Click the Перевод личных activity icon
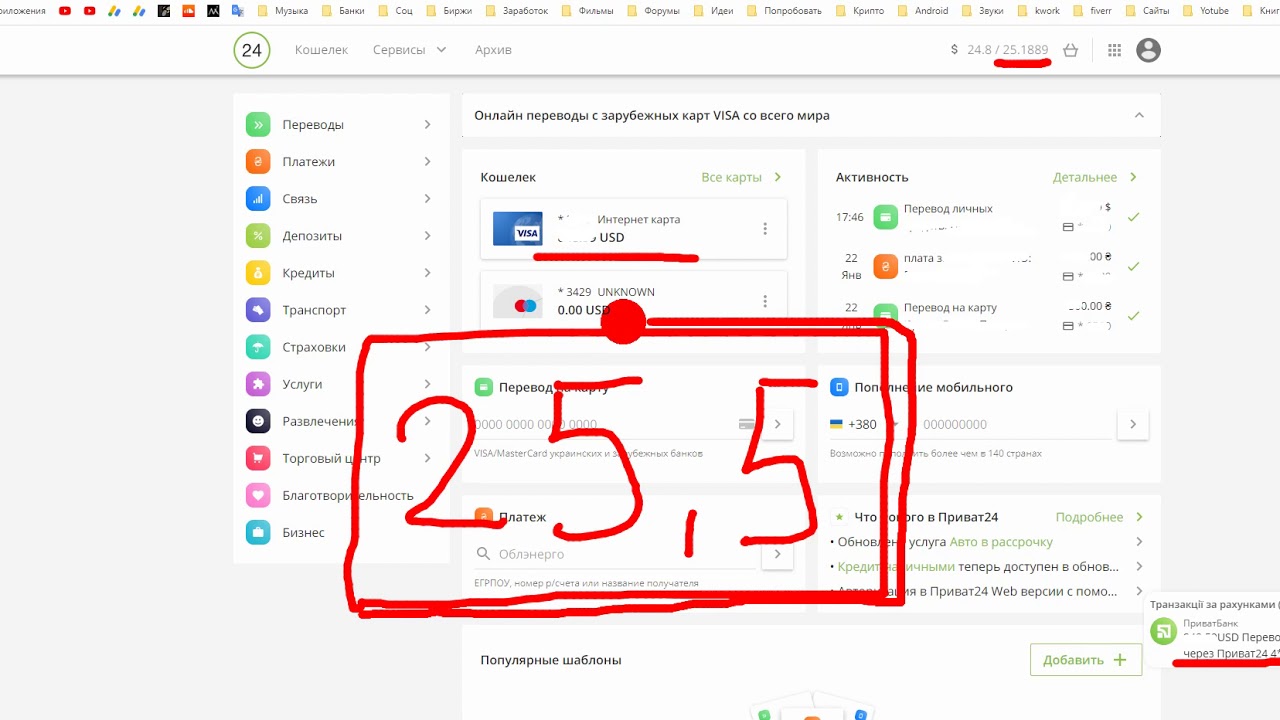The height and width of the screenshot is (720, 1280). pyautogui.click(x=885, y=217)
